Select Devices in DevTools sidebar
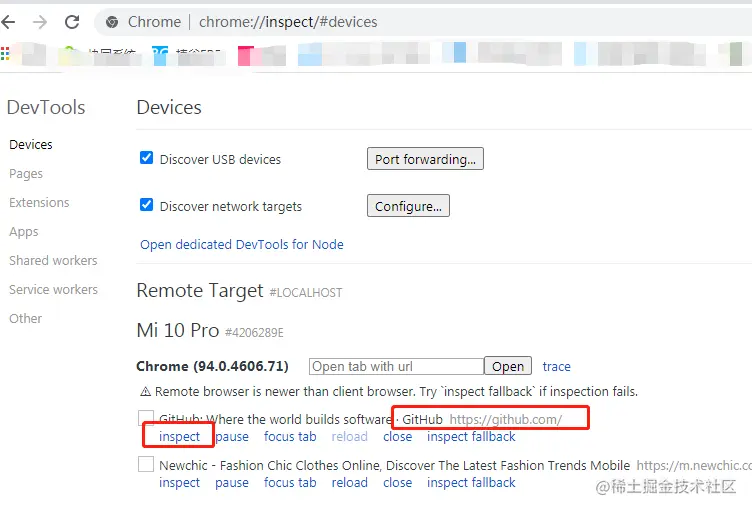Image resolution: width=752 pixels, height=511 pixels. click(31, 144)
